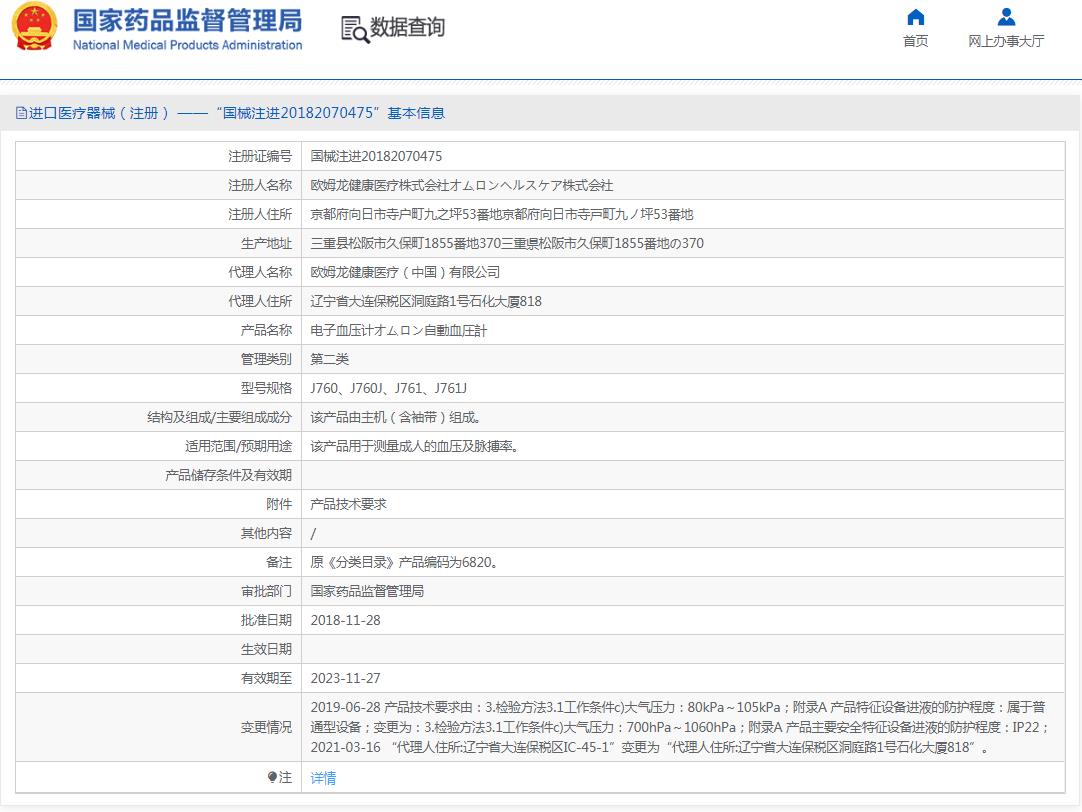Select remark 原《分类目录》产品编码为6820

(x=405, y=562)
